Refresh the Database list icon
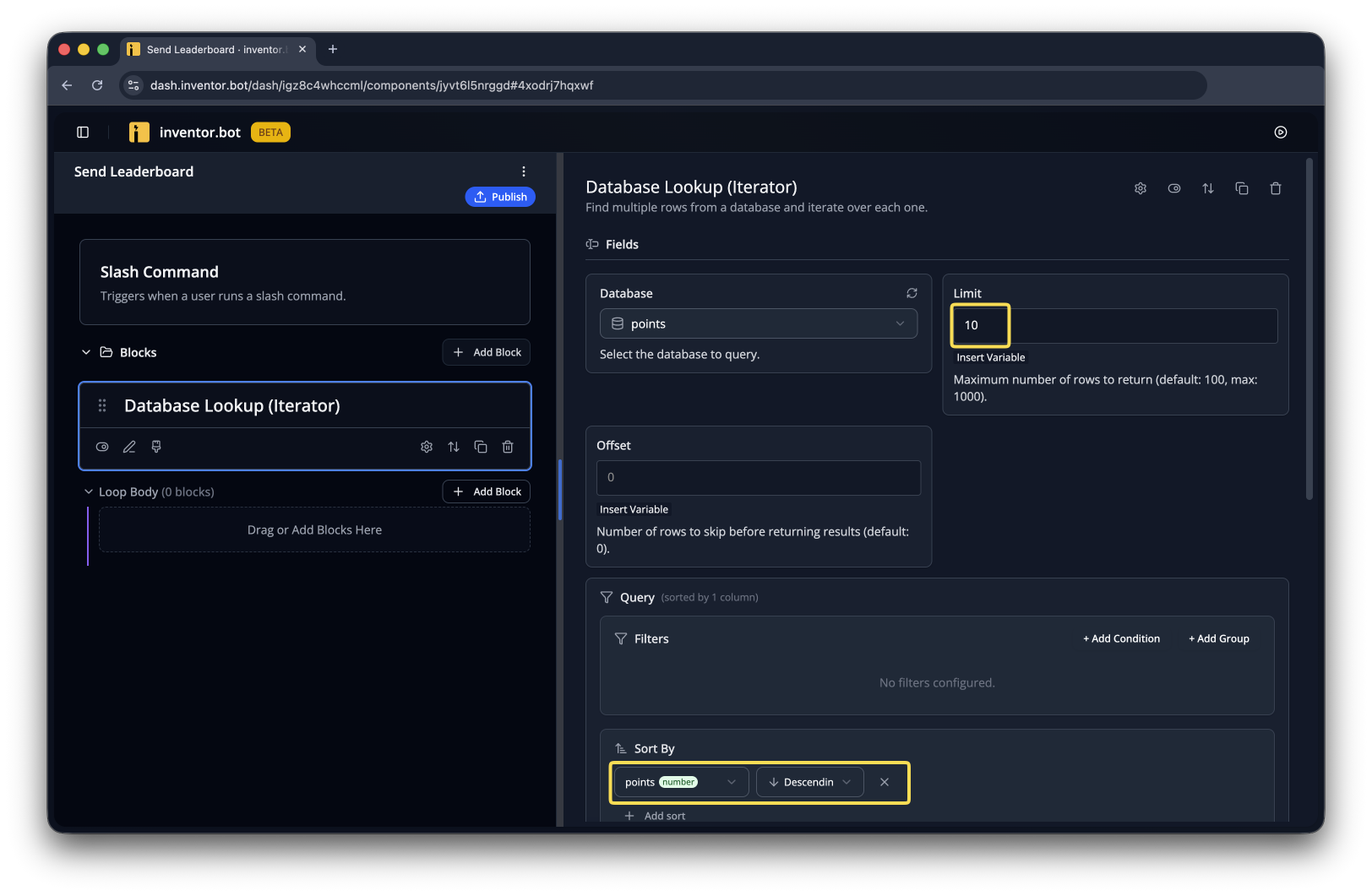1372x896 pixels. coord(912,293)
